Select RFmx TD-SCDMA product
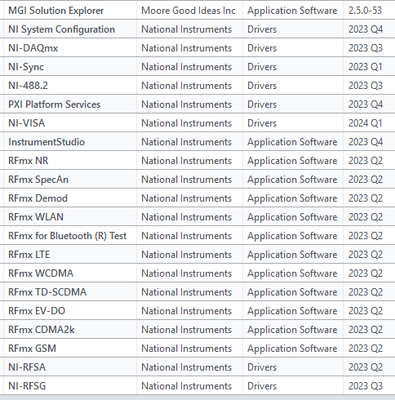 click(x=47, y=292)
